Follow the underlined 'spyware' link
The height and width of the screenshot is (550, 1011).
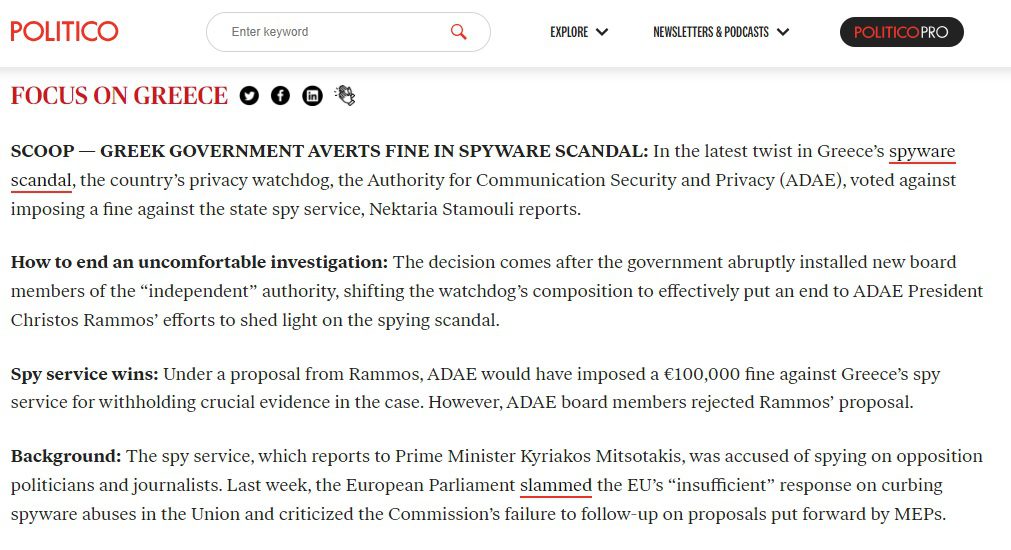click(x=922, y=152)
